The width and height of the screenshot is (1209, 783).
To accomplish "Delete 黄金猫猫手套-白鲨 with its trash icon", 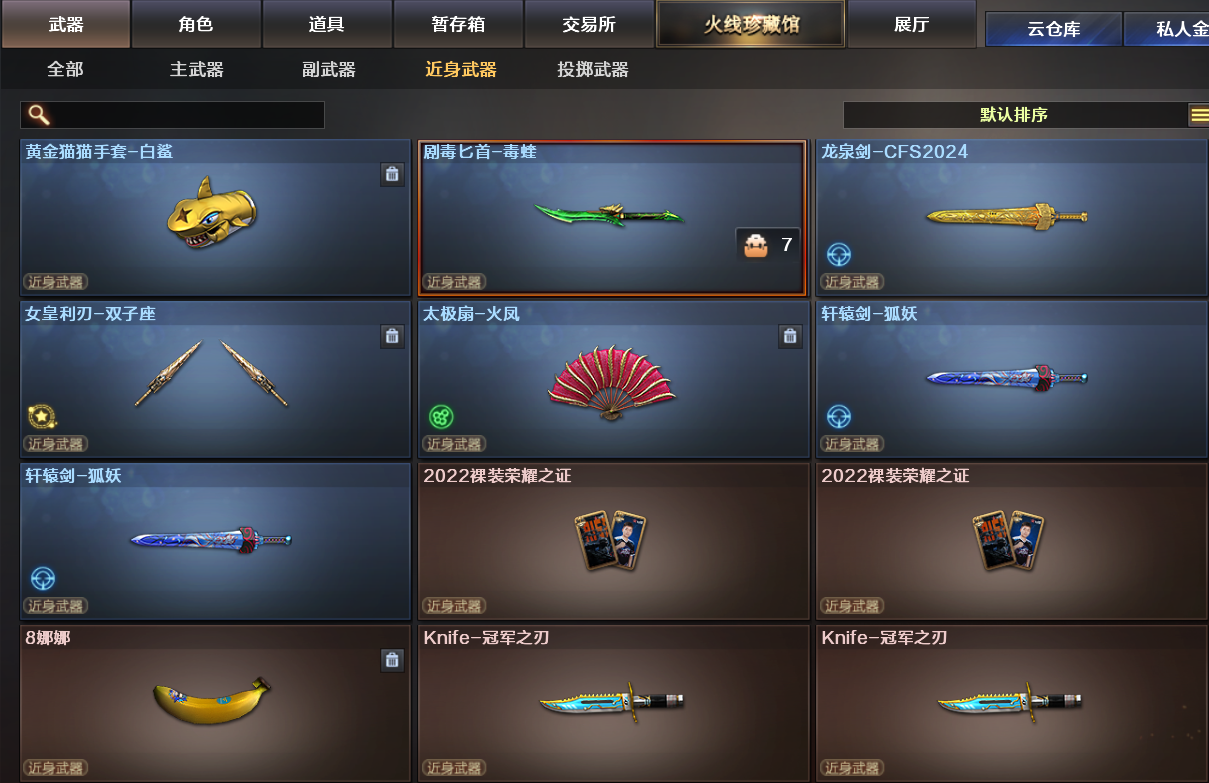I will [x=392, y=174].
